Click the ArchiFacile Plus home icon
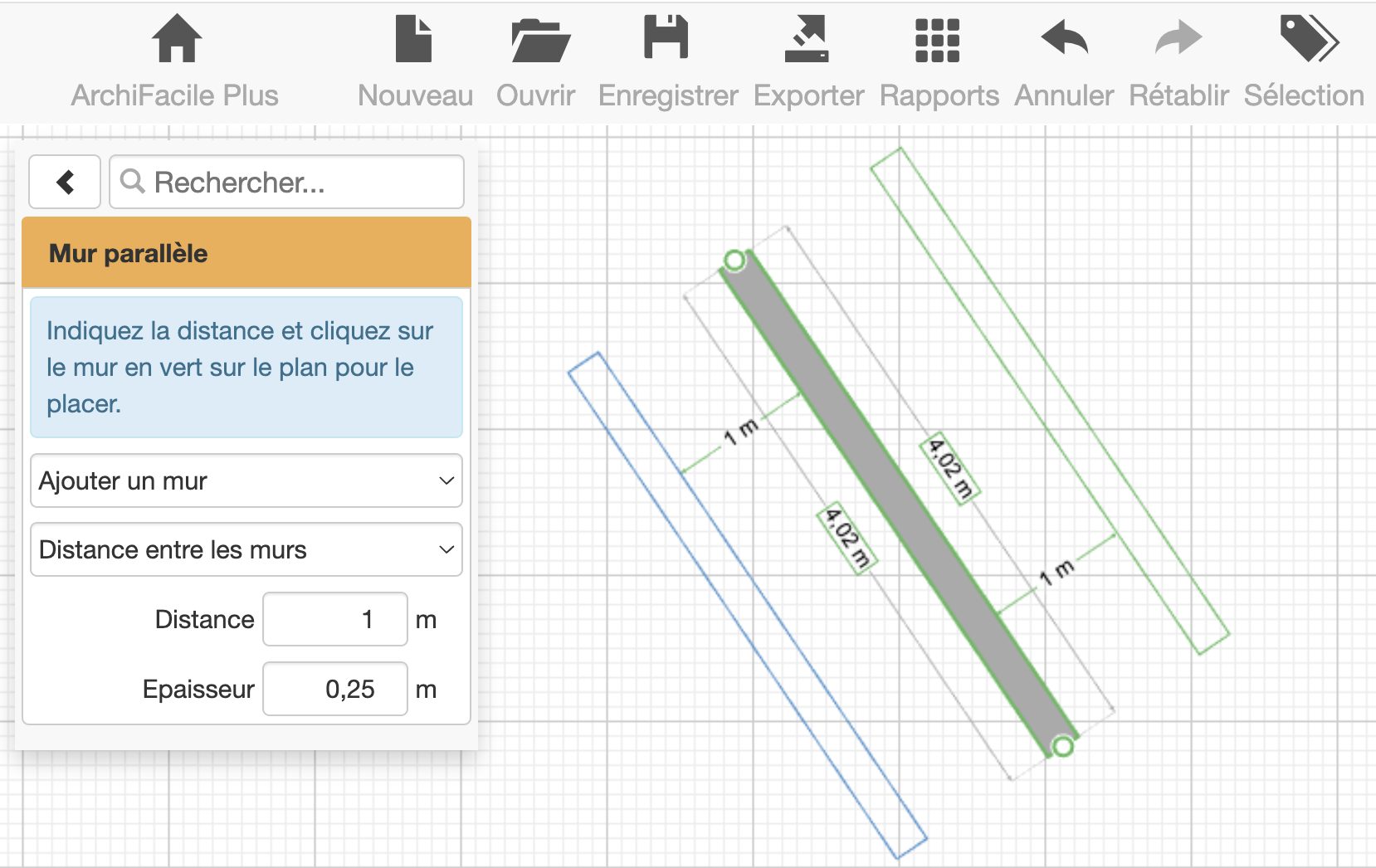This screenshot has width=1376, height=868. pos(176,39)
